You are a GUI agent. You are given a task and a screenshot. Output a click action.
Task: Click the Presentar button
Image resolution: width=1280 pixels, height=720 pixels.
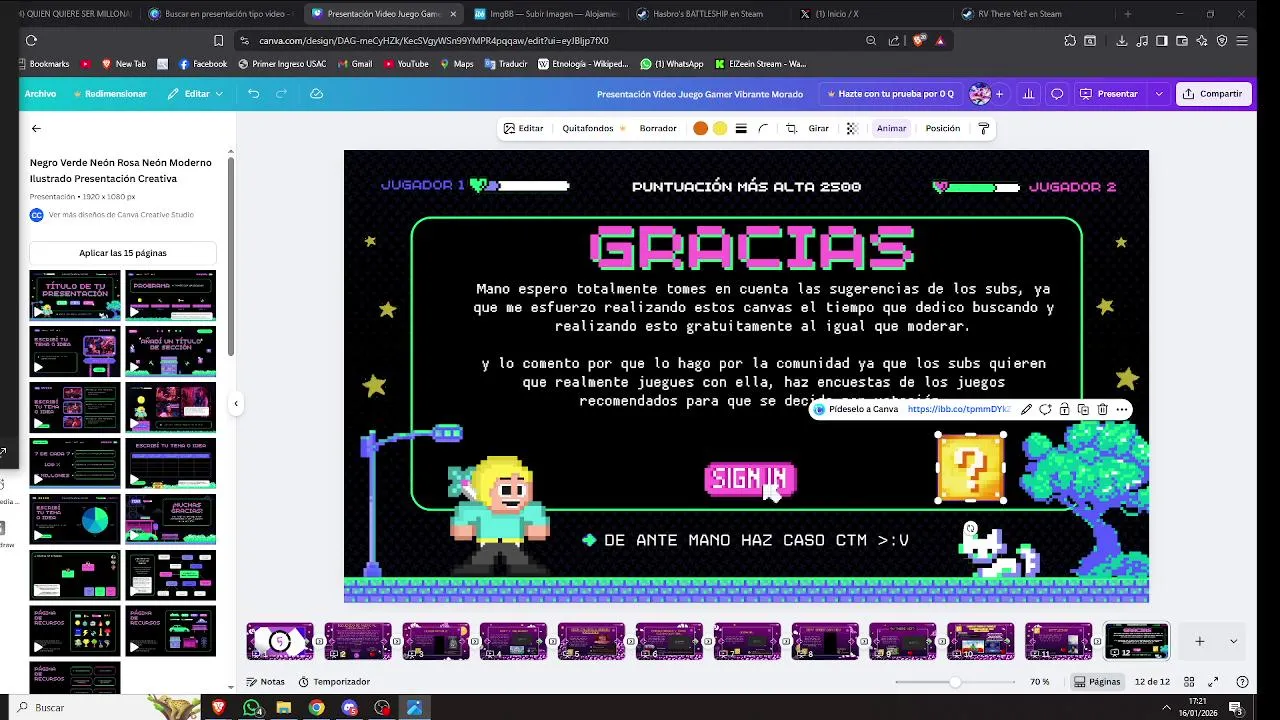(x=1109, y=94)
